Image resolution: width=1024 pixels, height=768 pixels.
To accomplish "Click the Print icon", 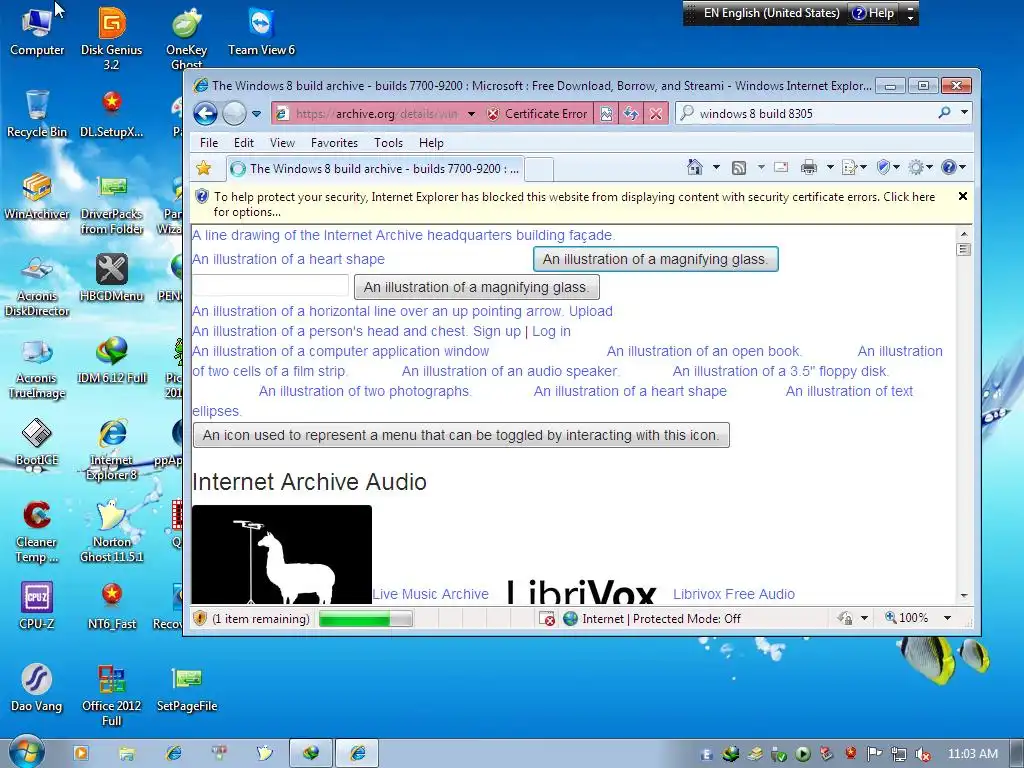I will point(808,168).
